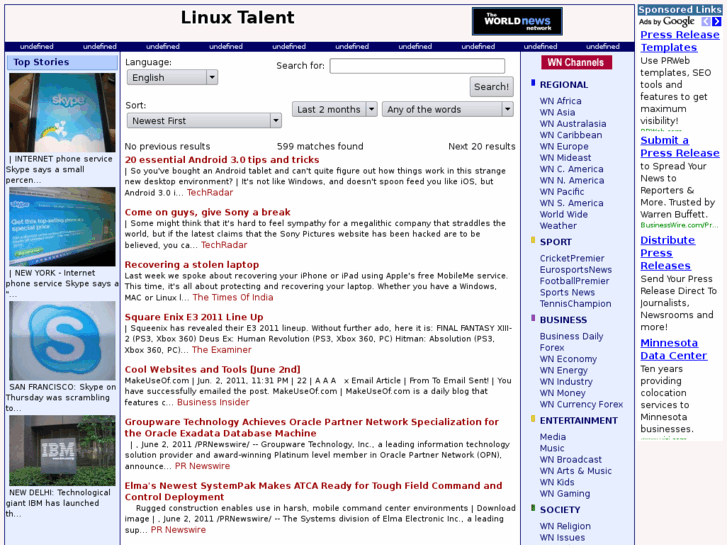Screen dimensions: 727x545
Task: Open the Skype website screenshot thumbnail
Action: pos(62,227)
